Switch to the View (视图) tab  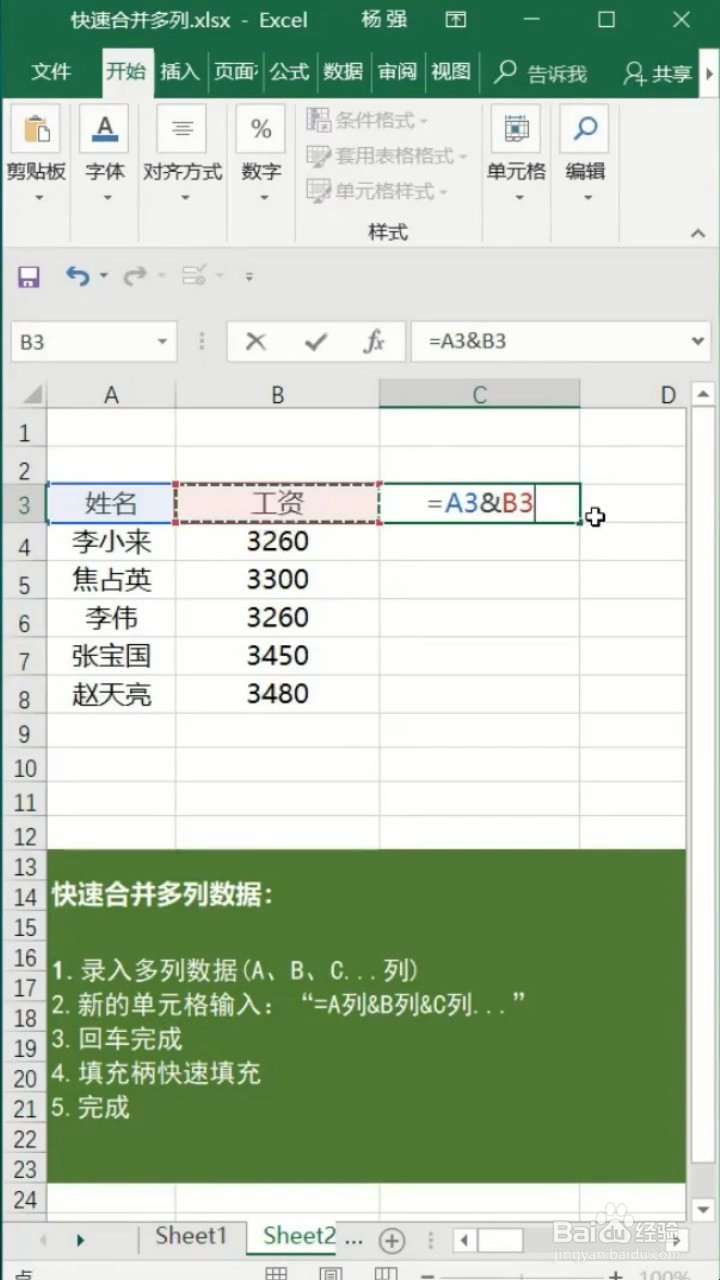pyautogui.click(x=450, y=72)
